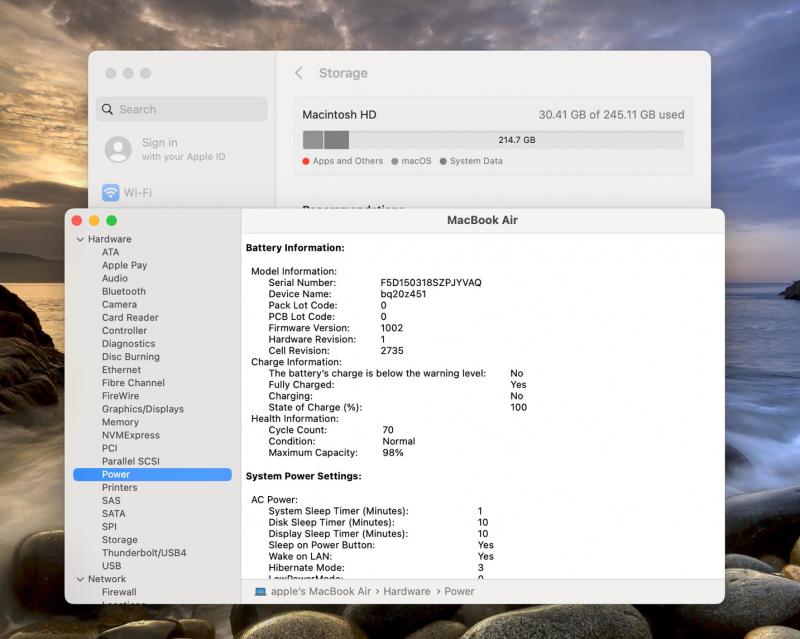Viewport: 800px width, 639px height.
Task: Select Parallel SCSI in the sidebar
Action: (x=131, y=461)
